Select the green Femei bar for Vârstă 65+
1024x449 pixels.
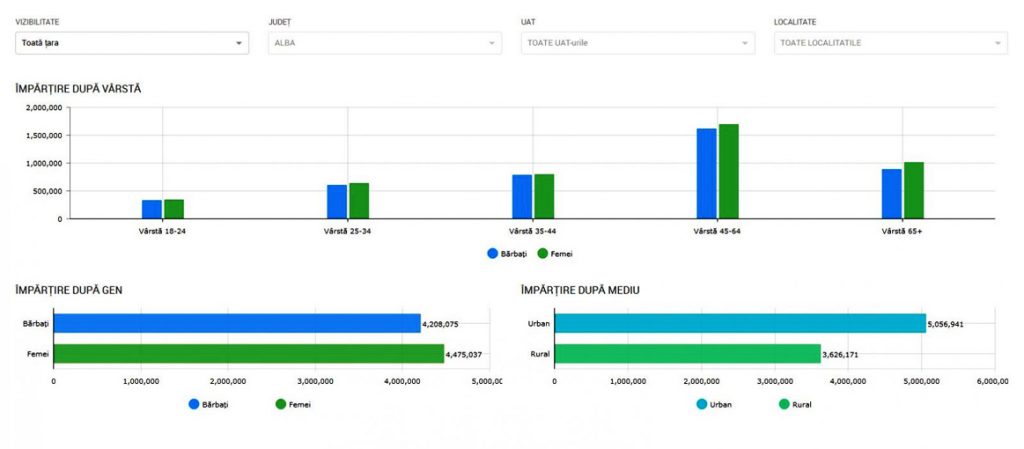pos(913,190)
